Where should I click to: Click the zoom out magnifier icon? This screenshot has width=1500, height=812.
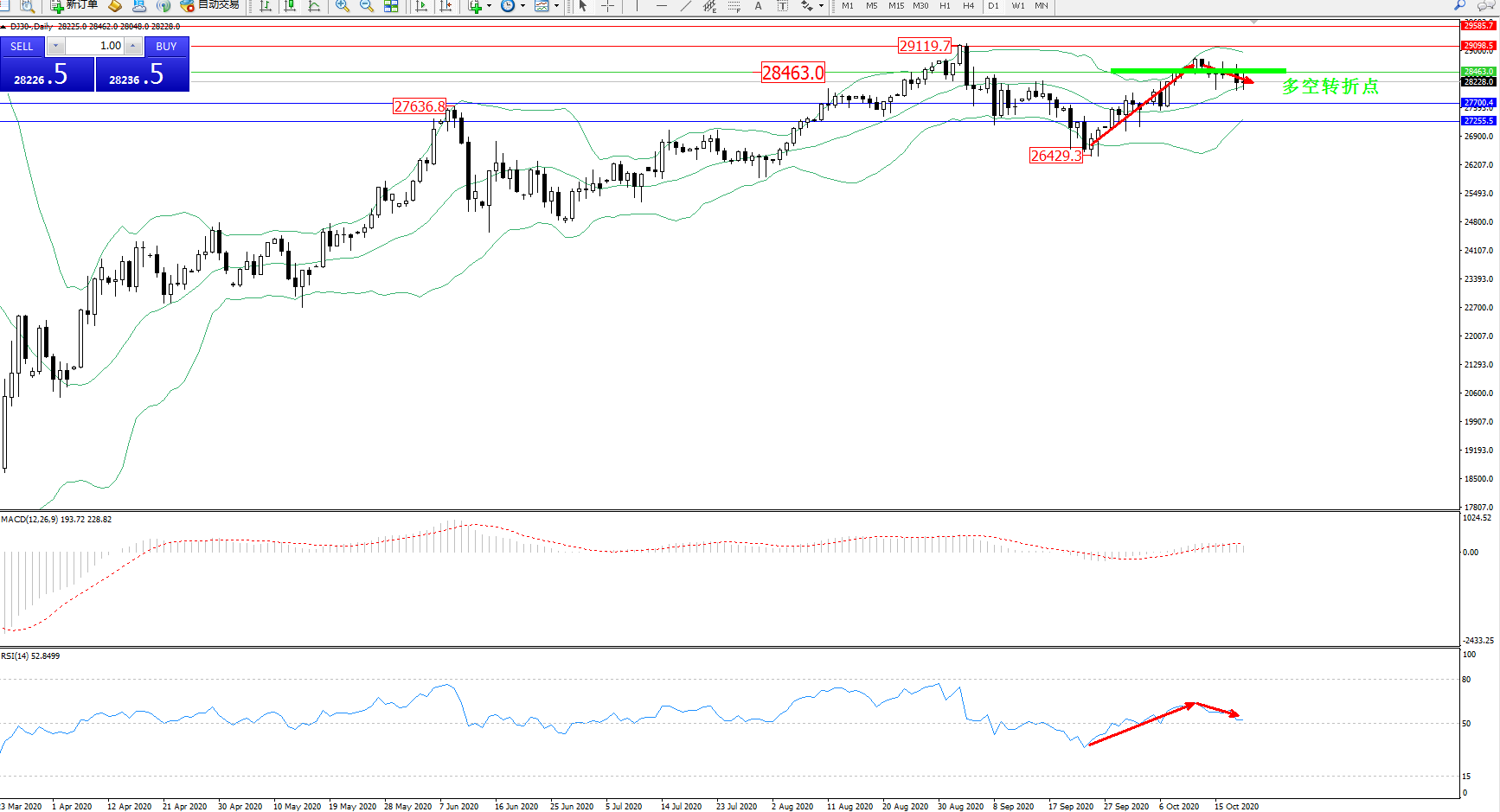(x=367, y=6)
